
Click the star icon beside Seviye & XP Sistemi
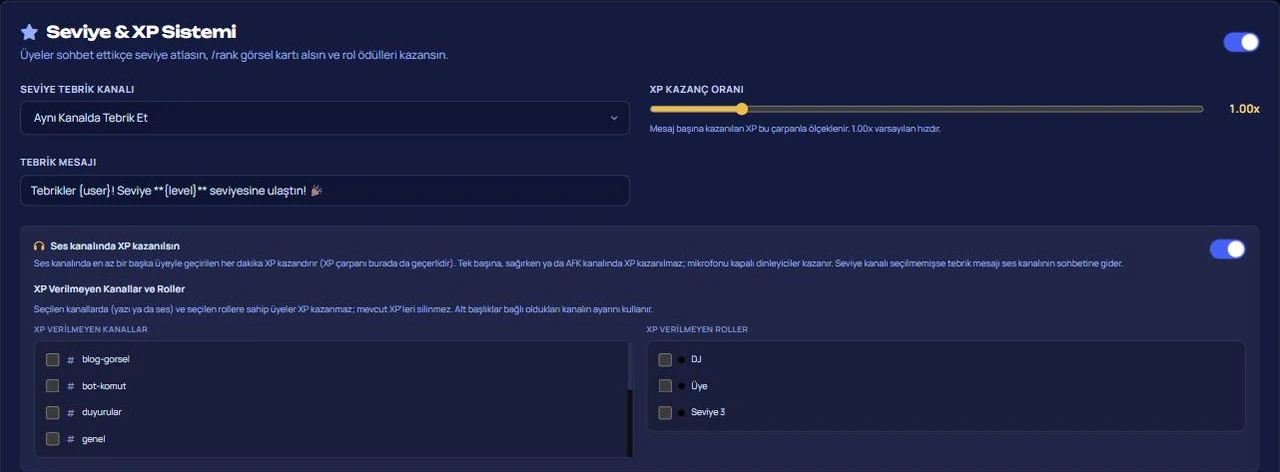29,32
